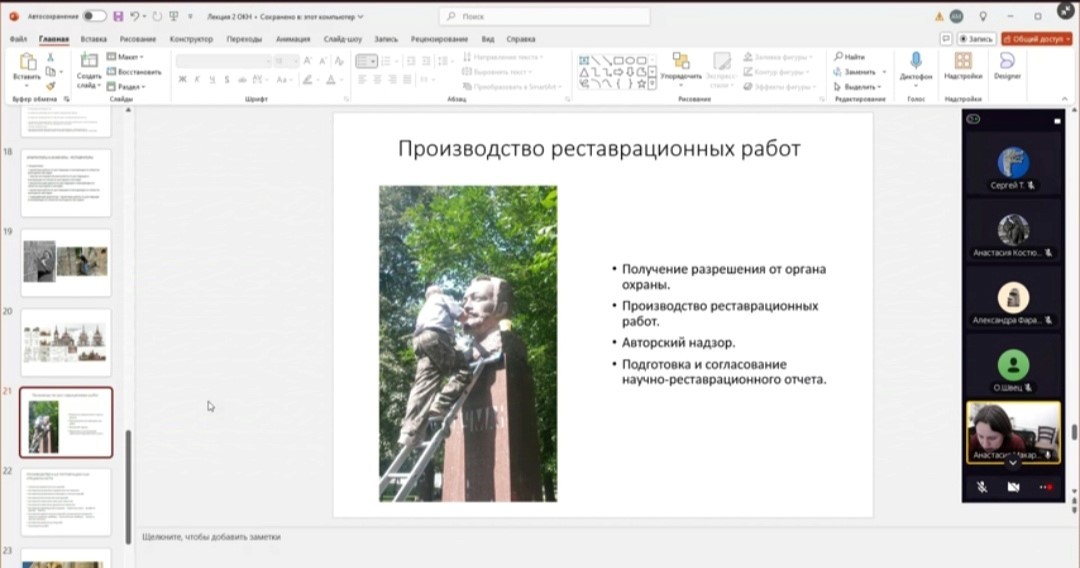This screenshot has width=1080, height=568.
Task: Click the Надстройки add-ins icon
Action: coord(963,62)
